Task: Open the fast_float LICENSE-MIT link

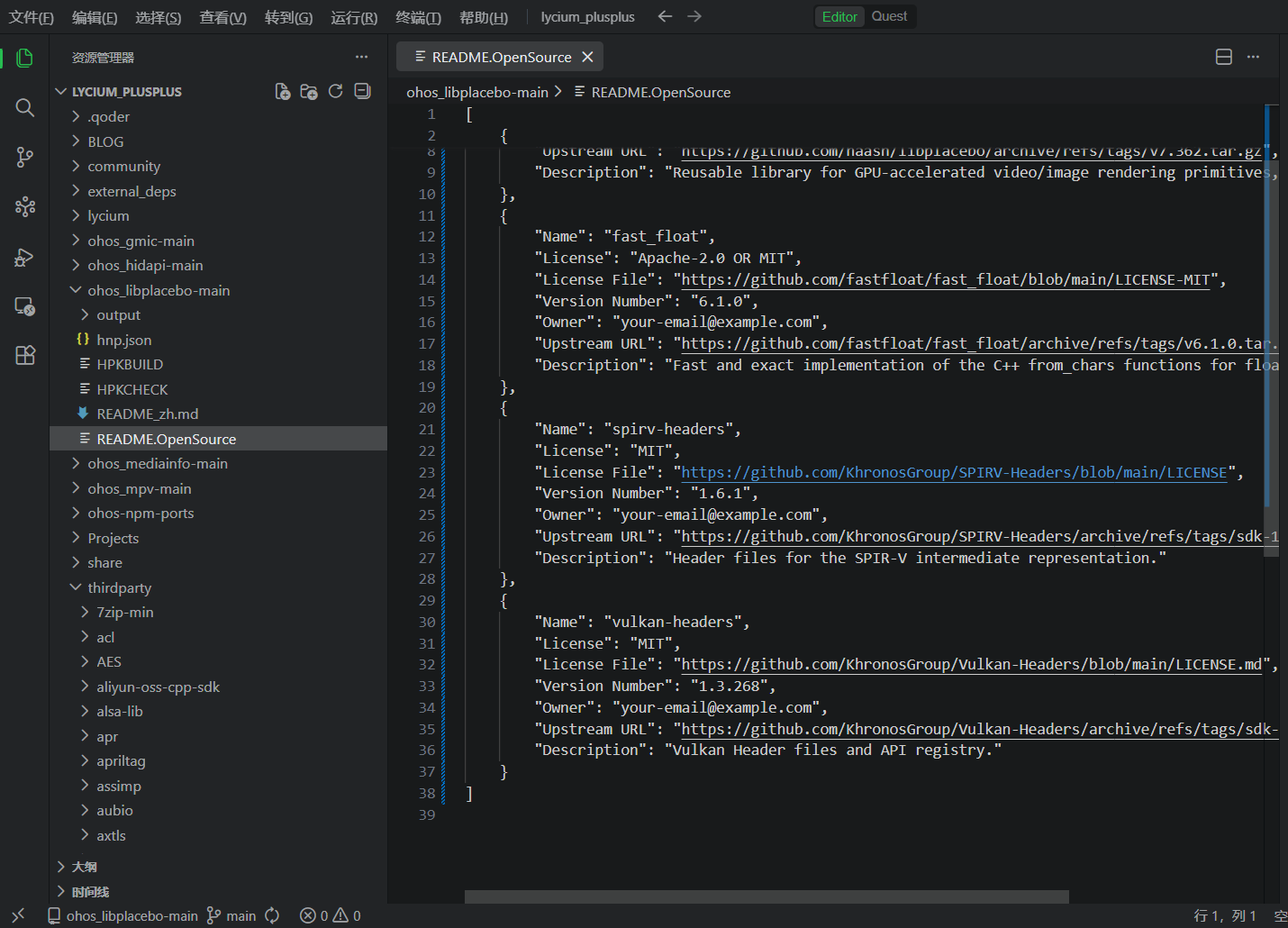Action: (x=945, y=279)
